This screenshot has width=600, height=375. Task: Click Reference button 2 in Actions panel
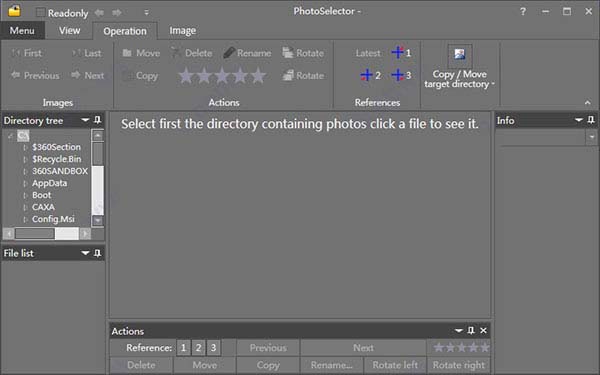(198, 348)
